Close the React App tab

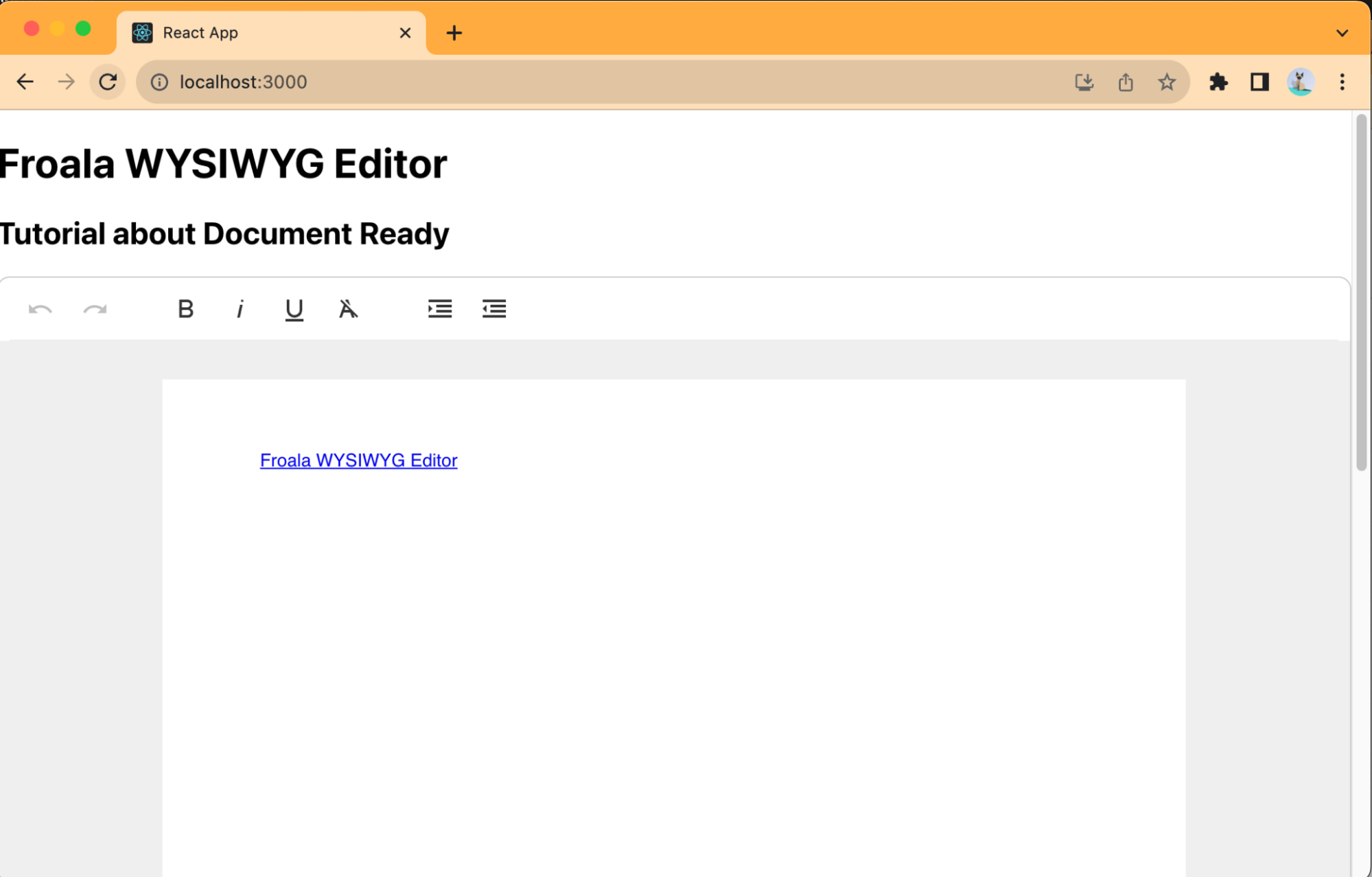(405, 33)
